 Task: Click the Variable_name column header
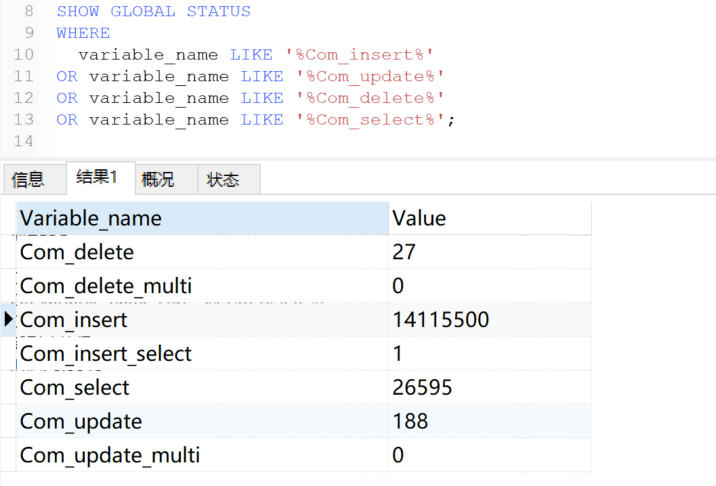(x=202, y=218)
